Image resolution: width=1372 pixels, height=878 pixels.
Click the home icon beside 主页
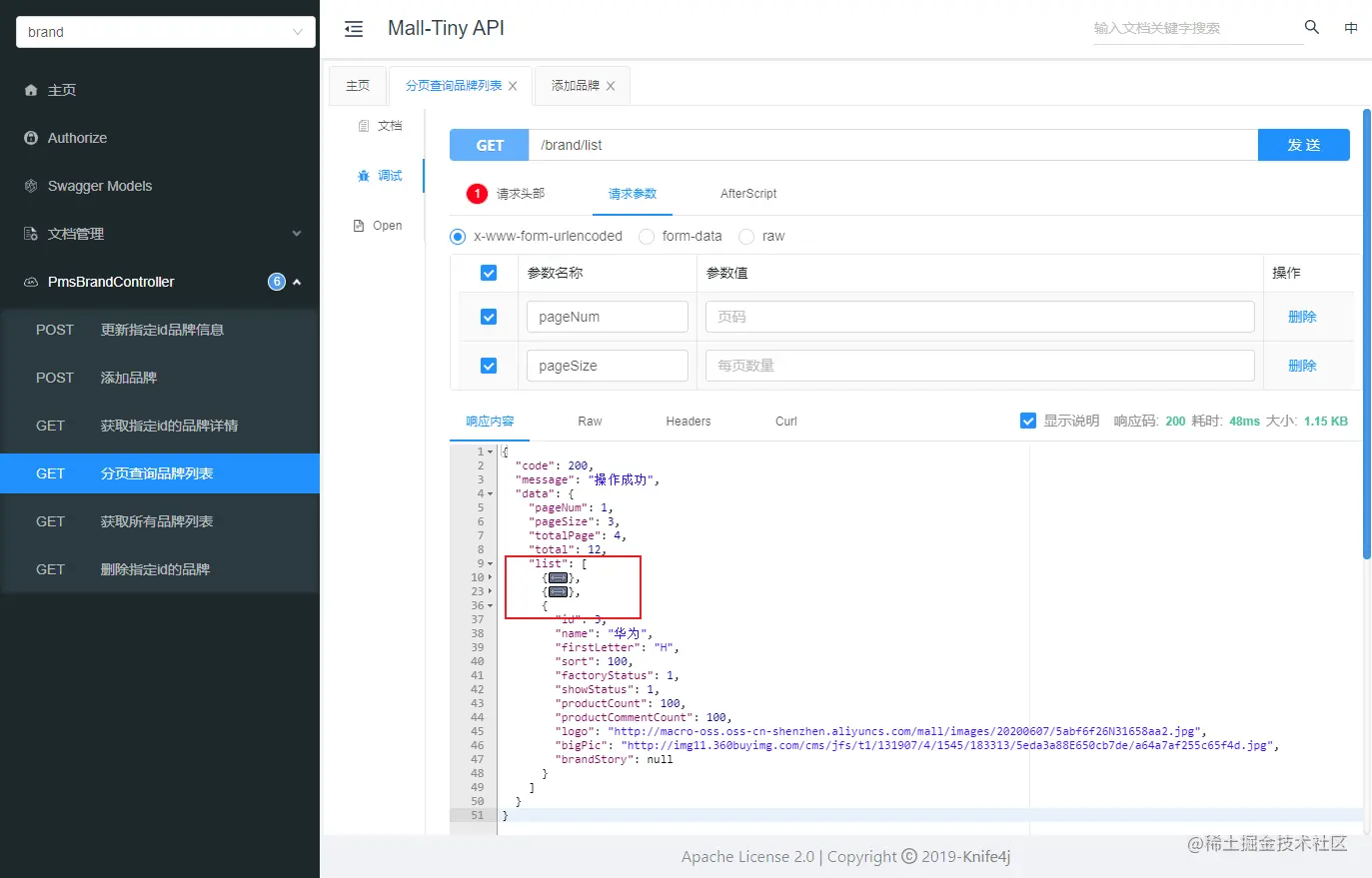coord(31,90)
